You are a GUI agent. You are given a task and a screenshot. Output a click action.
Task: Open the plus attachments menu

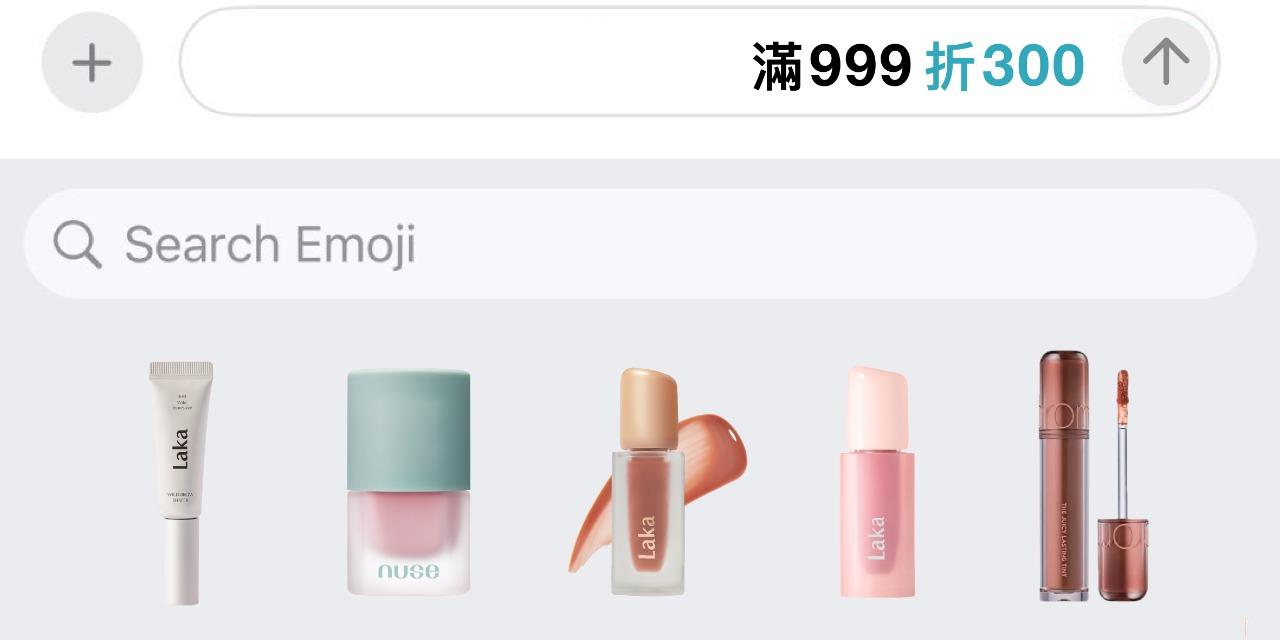92,63
